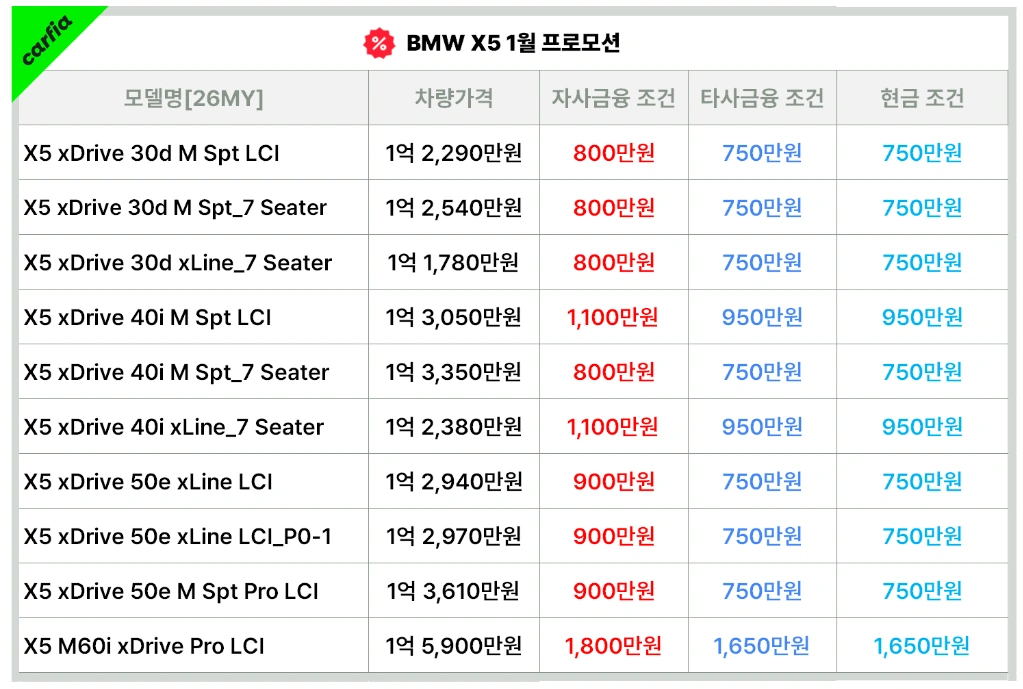This screenshot has height=689, width=1023.
Task: Select the 모델명[26MY] column header
Action: pos(193,98)
